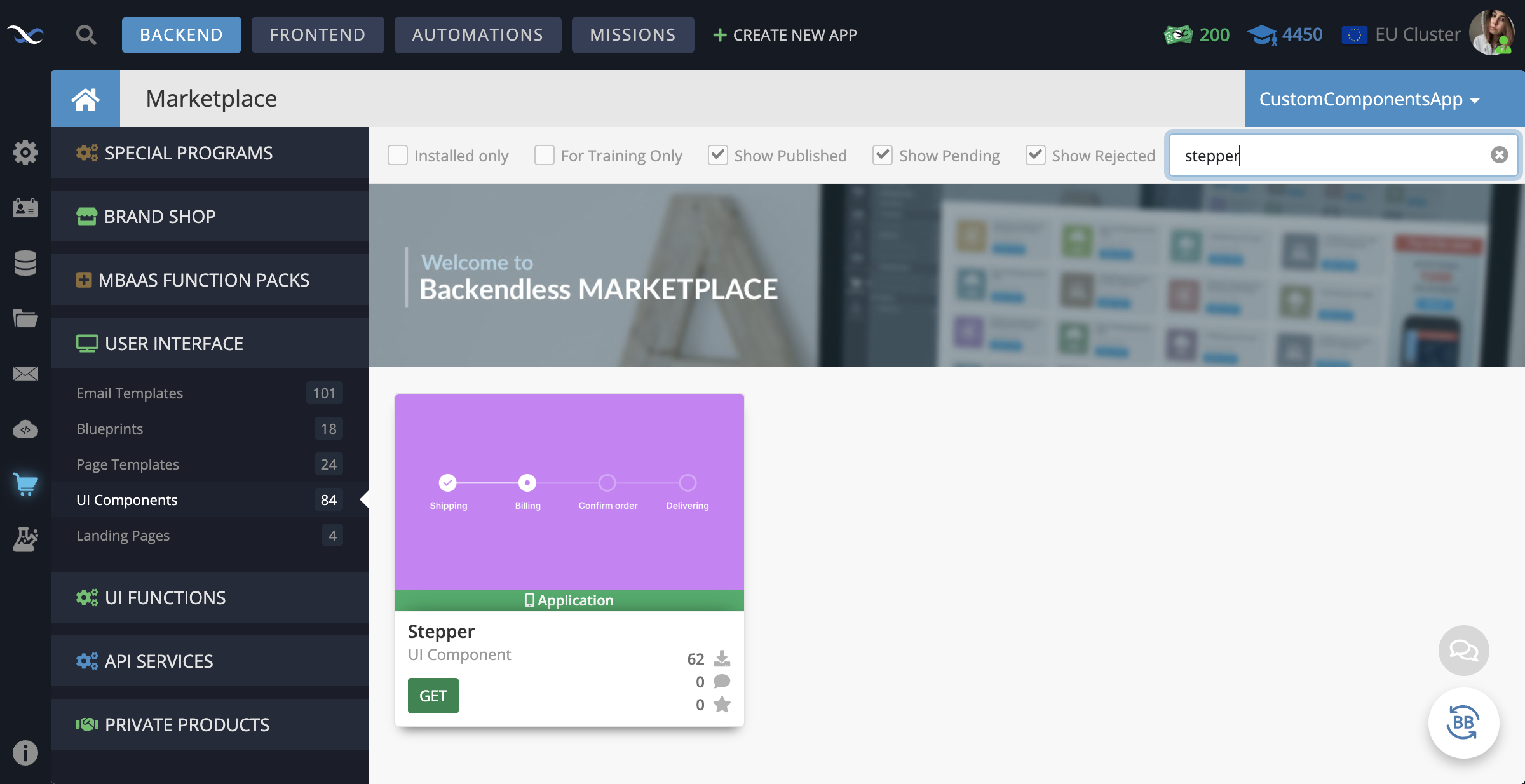Viewport: 1525px width, 784px height.
Task: Enable the For Training Only filter
Action: 543,155
